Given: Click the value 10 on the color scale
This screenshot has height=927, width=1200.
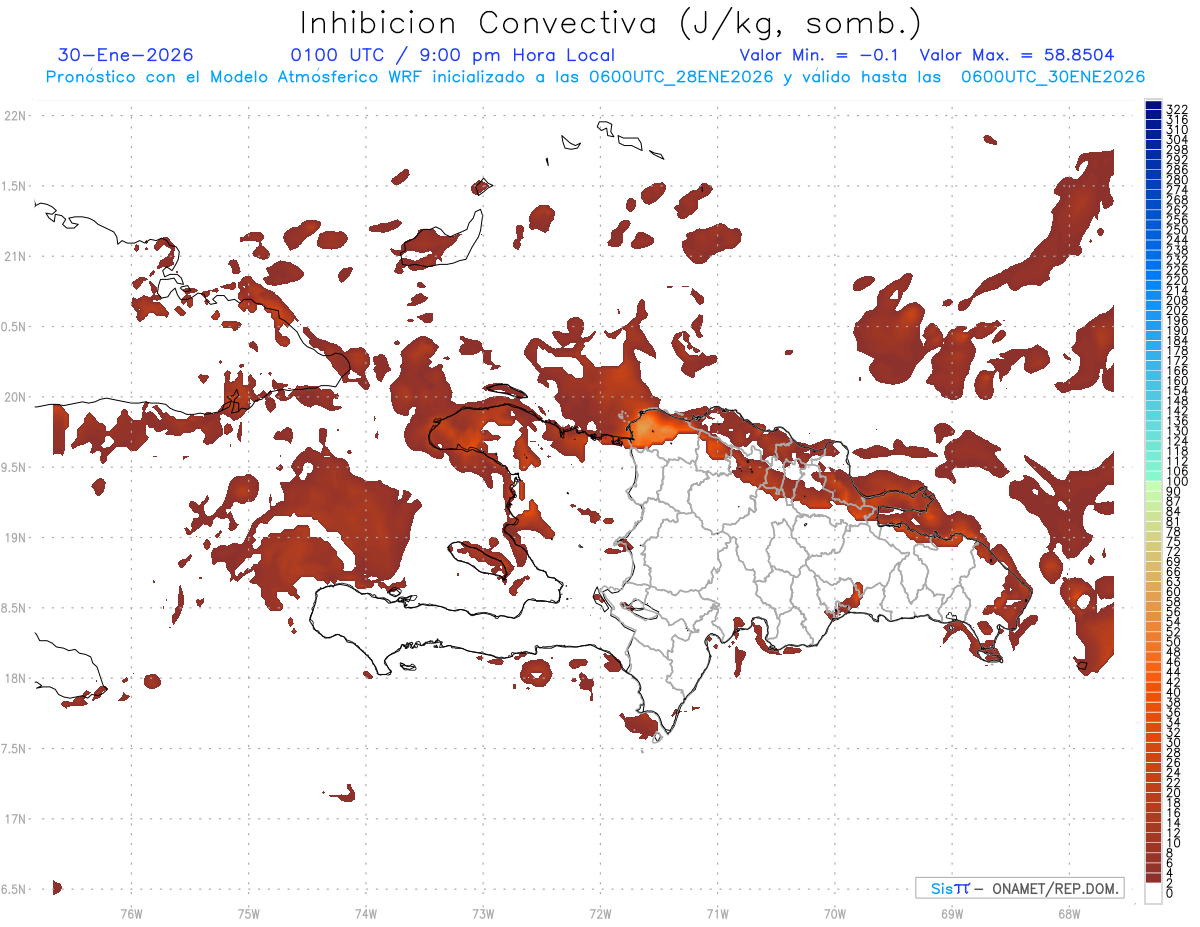Looking at the screenshot, I should click(x=1173, y=843).
